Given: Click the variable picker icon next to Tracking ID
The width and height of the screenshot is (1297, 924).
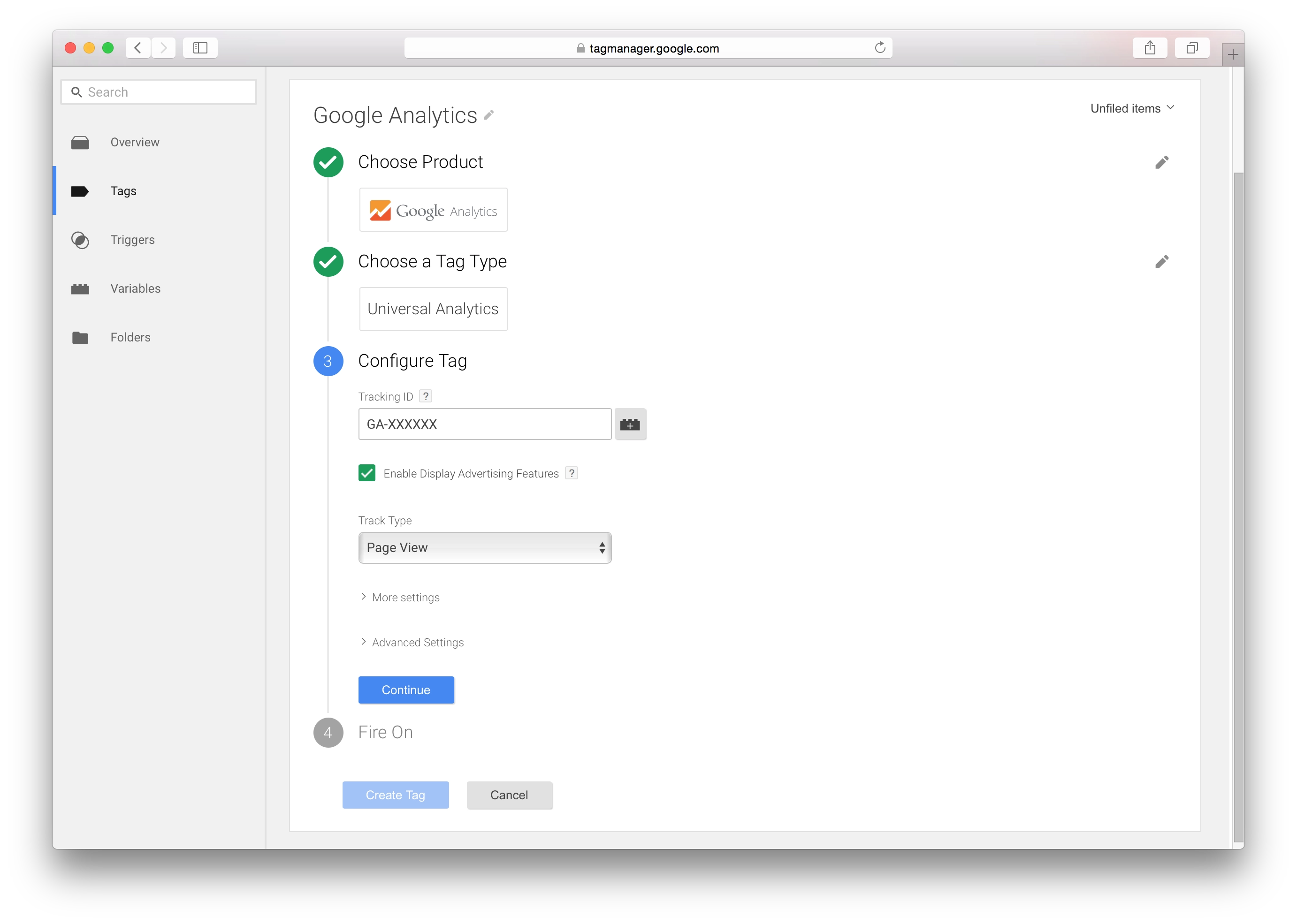Looking at the screenshot, I should pyautogui.click(x=630, y=424).
